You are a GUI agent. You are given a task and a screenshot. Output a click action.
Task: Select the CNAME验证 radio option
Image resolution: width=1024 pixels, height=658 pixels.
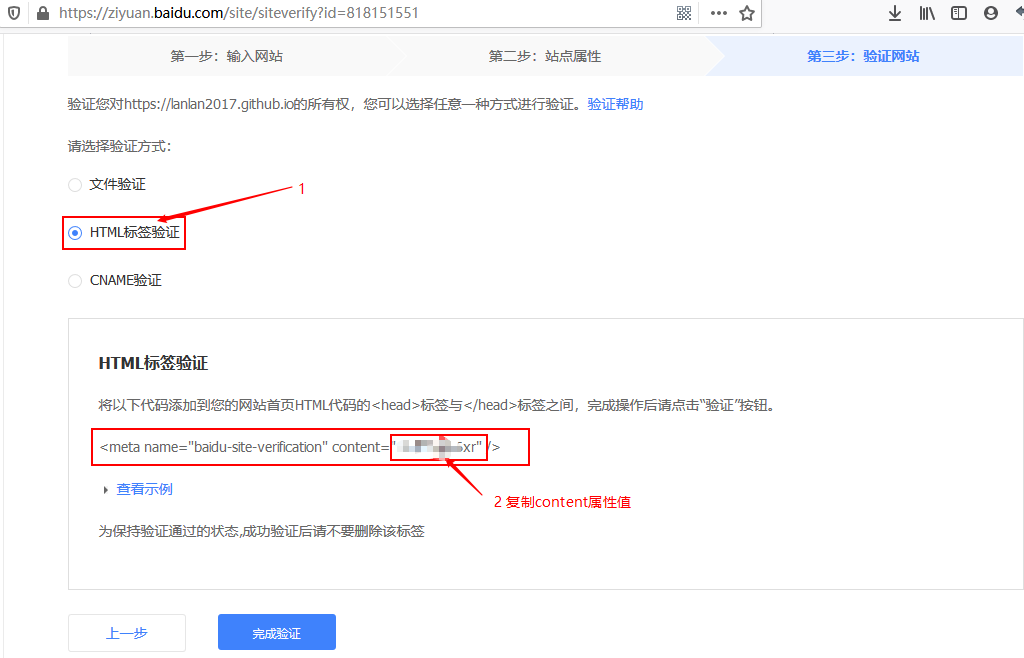click(x=75, y=281)
